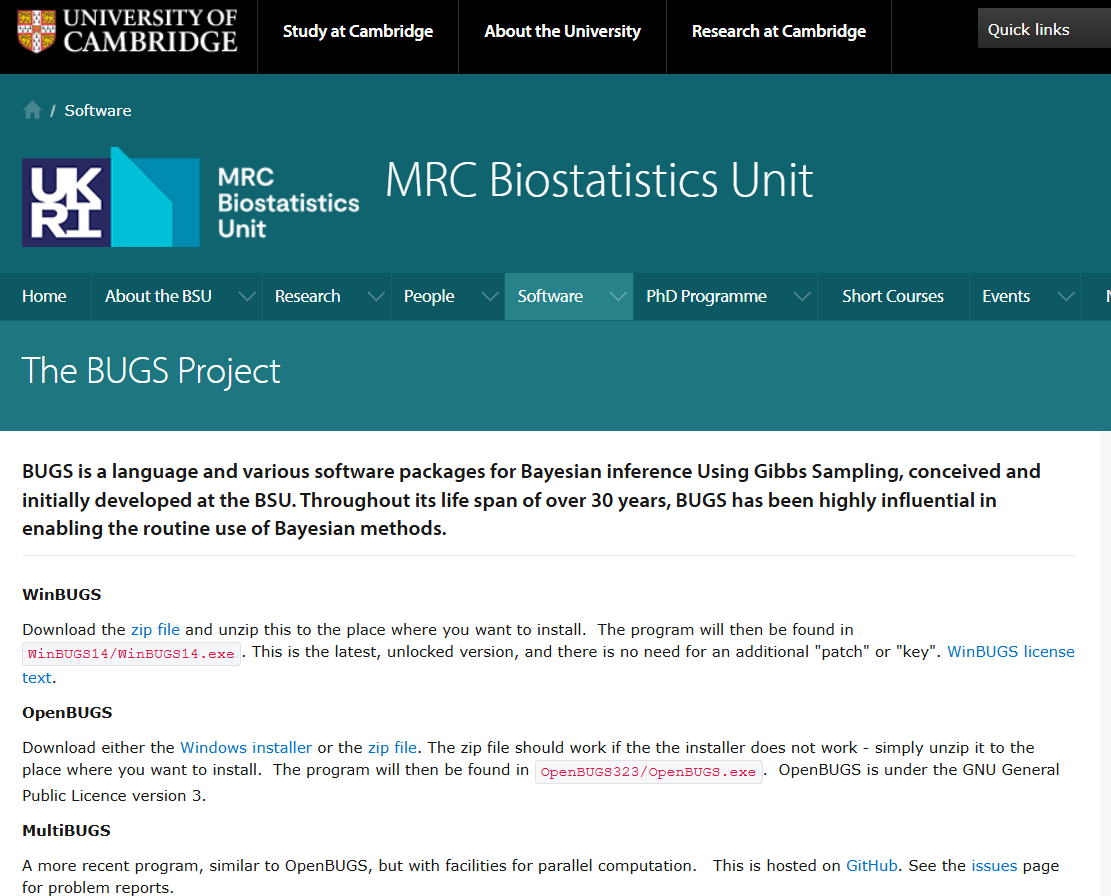
Task: Open Research at Cambridge menu
Action: pyautogui.click(x=779, y=31)
